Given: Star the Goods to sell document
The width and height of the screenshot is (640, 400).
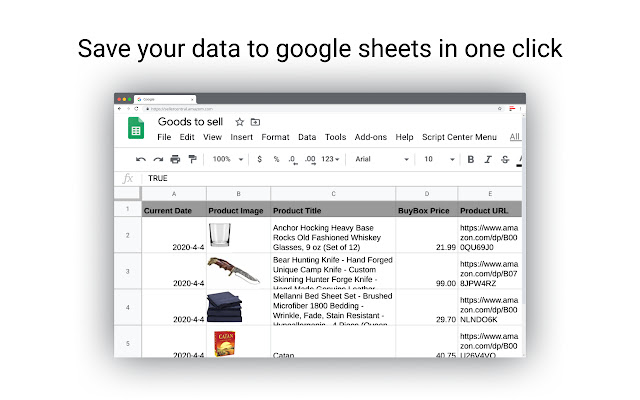Looking at the screenshot, I should point(239,122).
